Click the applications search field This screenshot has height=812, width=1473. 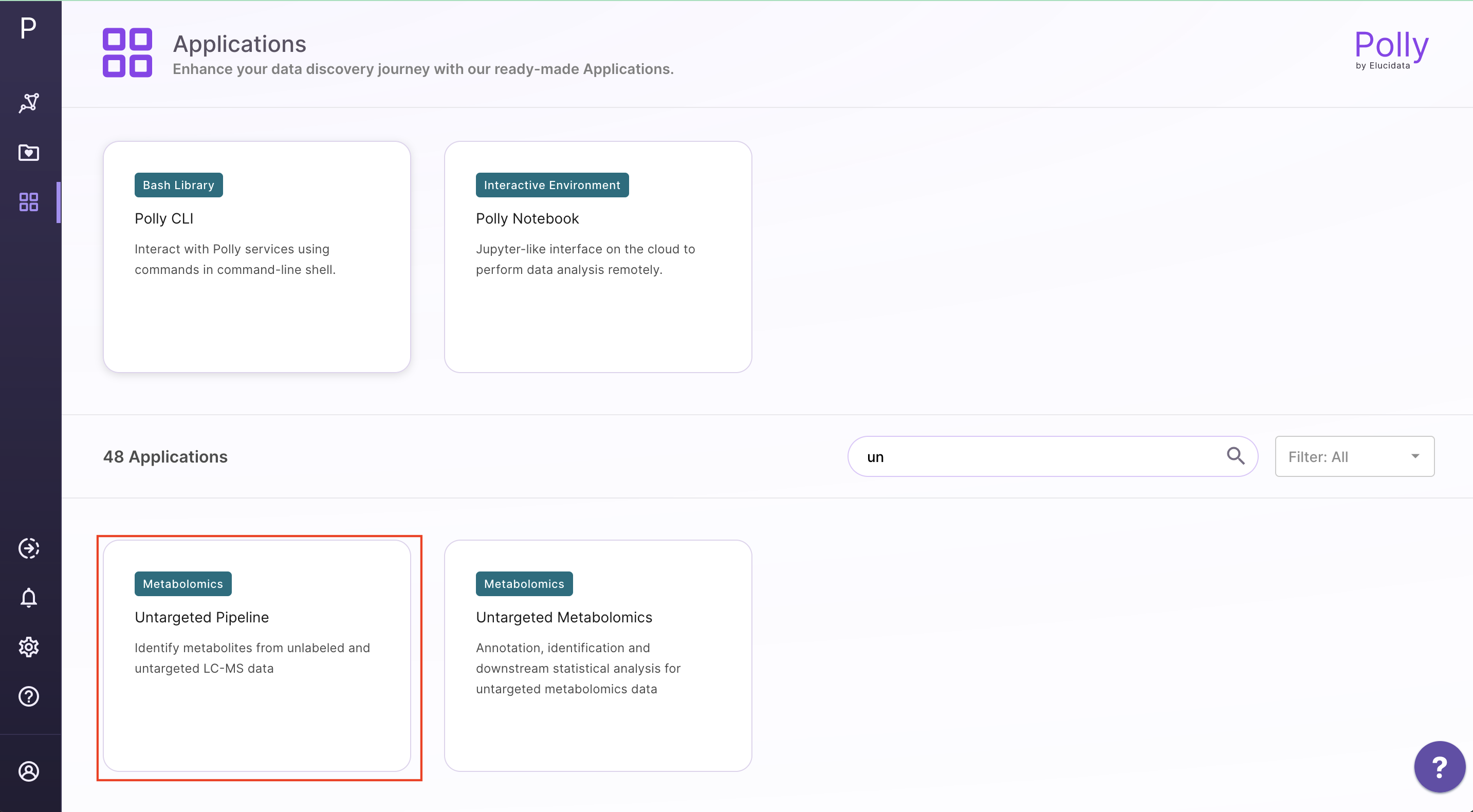[x=1052, y=456]
